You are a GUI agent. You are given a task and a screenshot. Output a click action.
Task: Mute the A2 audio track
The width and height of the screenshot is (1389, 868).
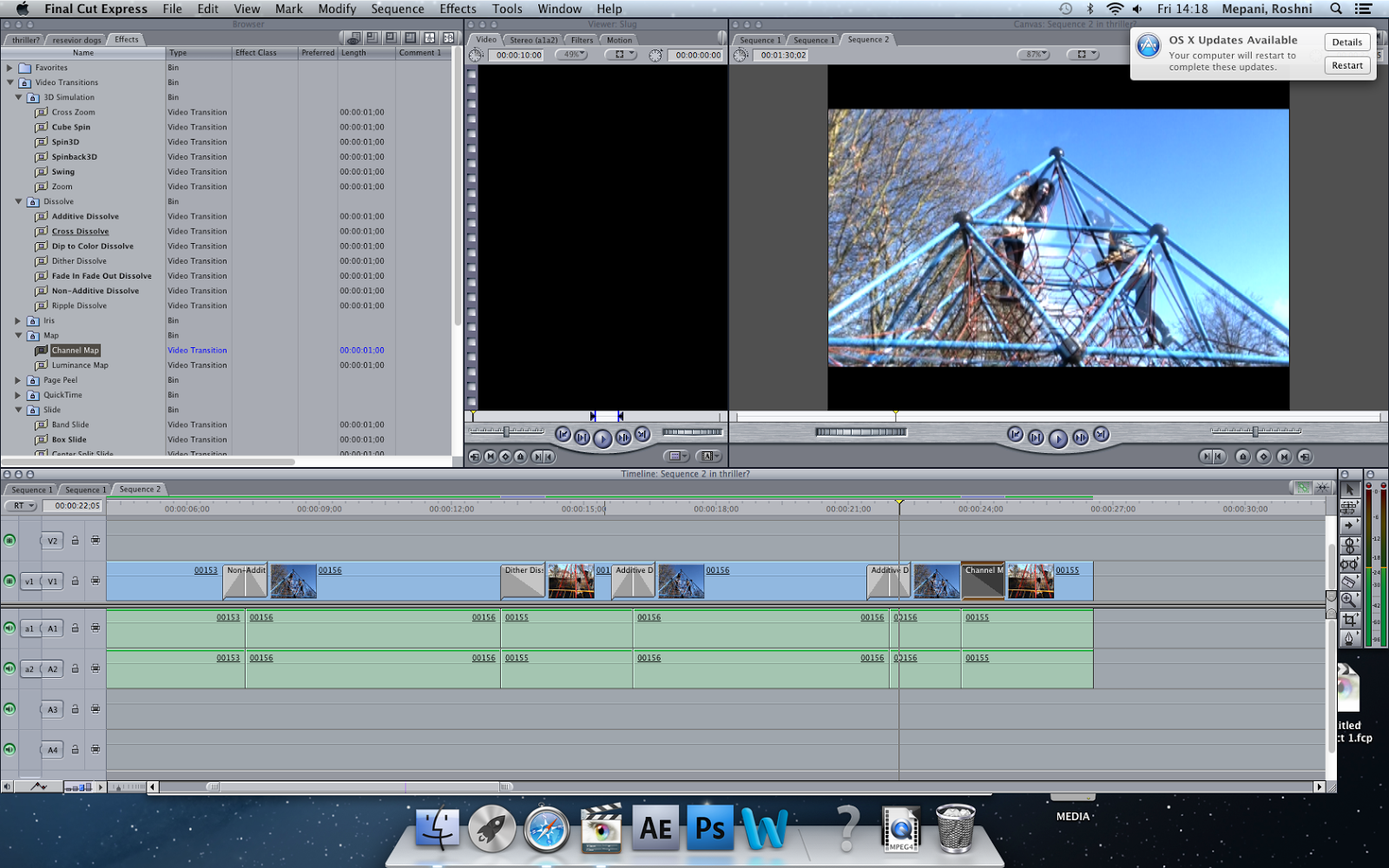tap(10, 668)
